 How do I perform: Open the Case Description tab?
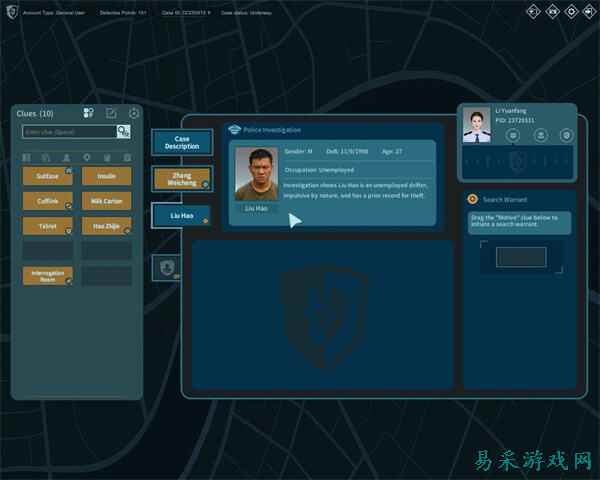click(x=182, y=142)
